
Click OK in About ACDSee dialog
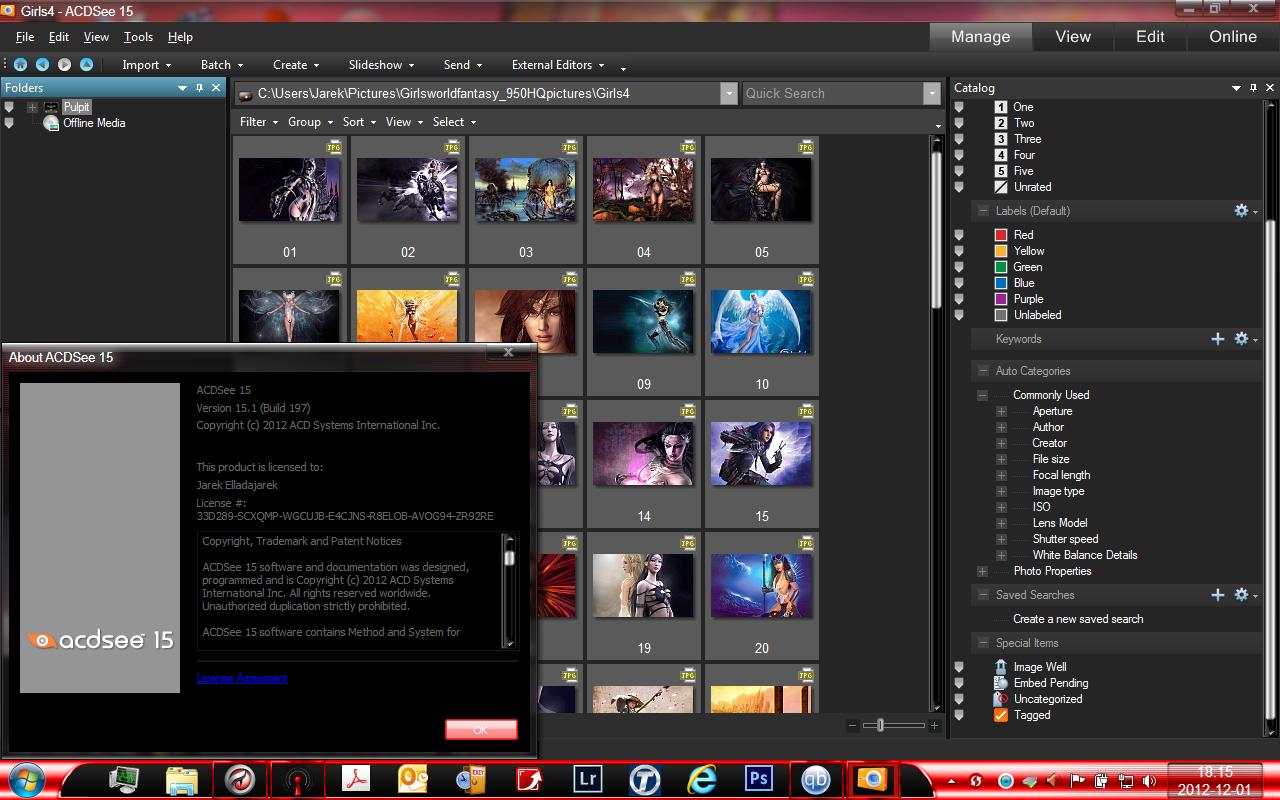tap(481, 730)
